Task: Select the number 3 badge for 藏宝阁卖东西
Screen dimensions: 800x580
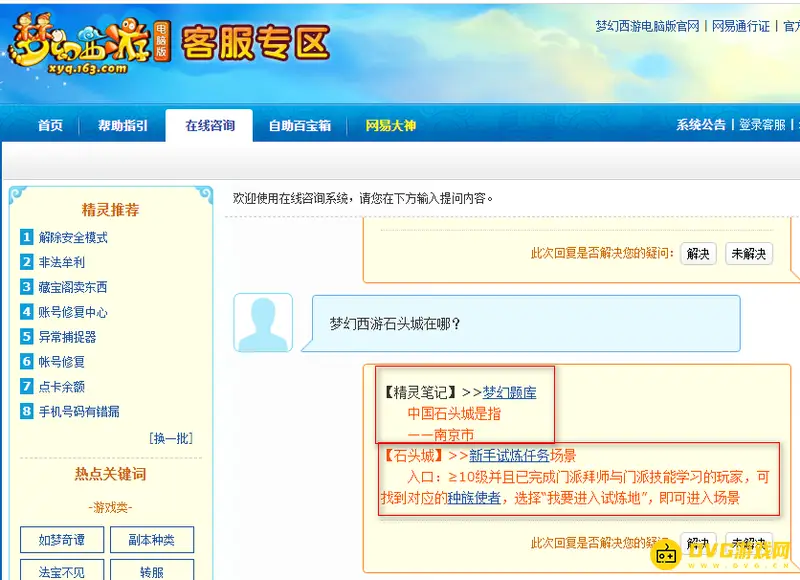Action: point(27,287)
